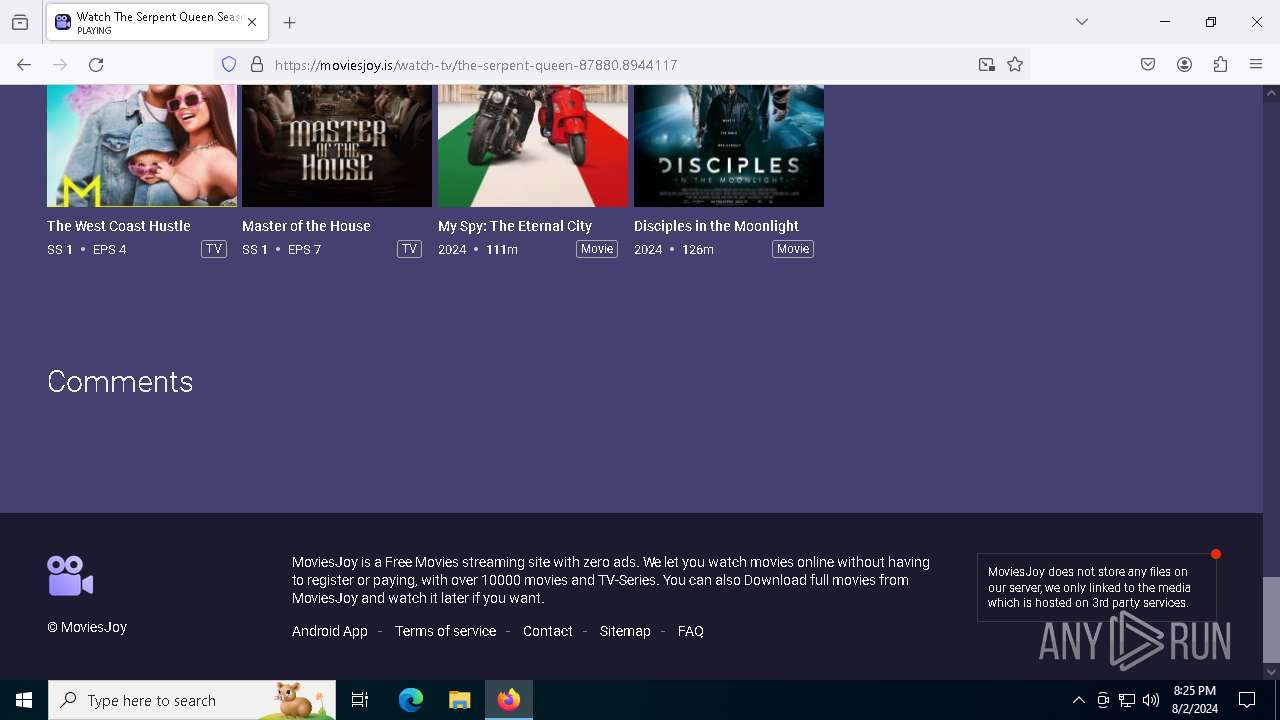
Task: Click the volume speaker tray icon
Action: 1151,700
